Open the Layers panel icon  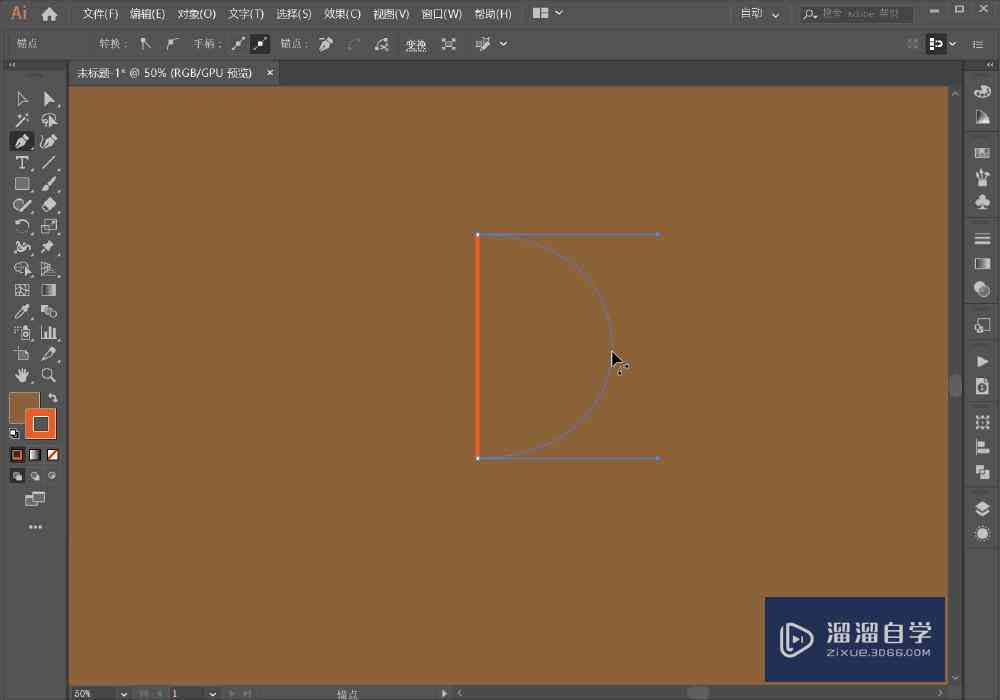[x=982, y=508]
